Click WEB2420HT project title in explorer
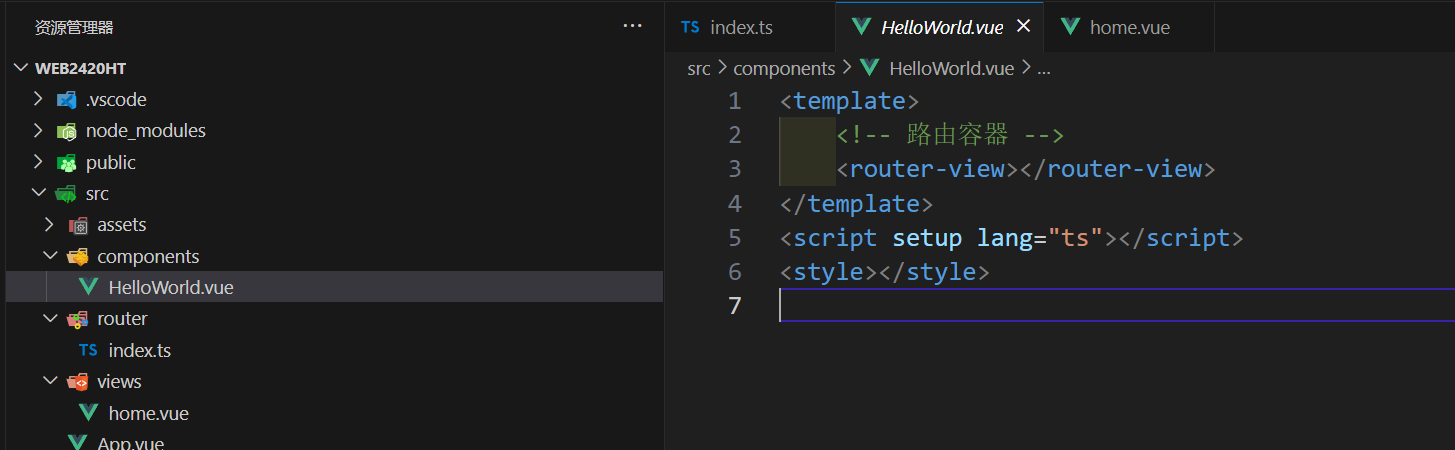The height and width of the screenshot is (450, 1455). click(x=80, y=68)
